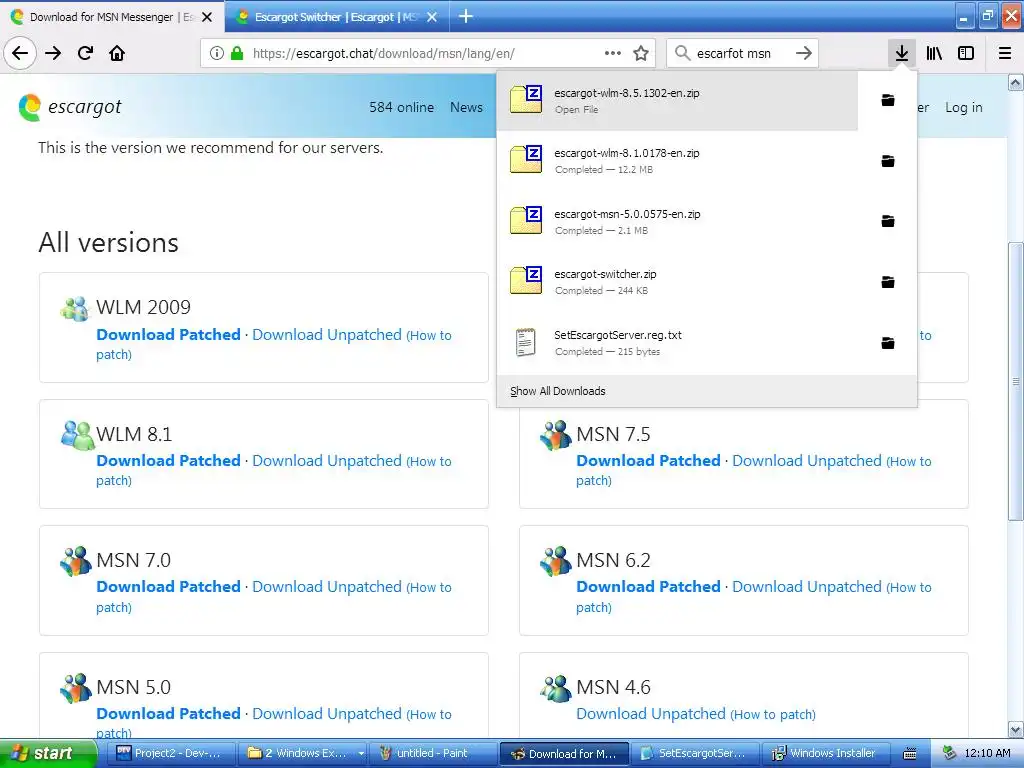
Task: Open the Windows start menu
Action: [48, 753]
